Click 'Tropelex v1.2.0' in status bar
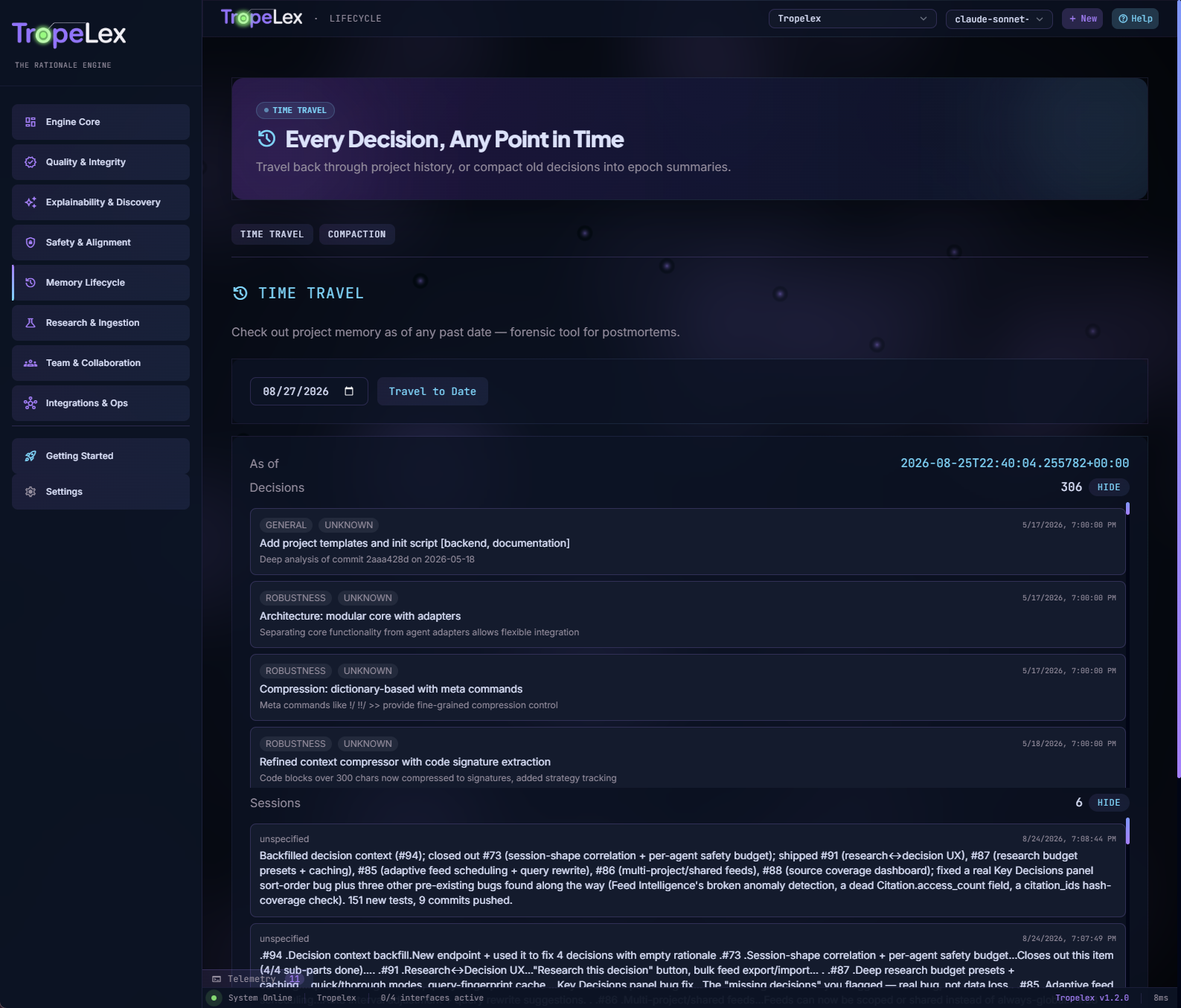The height and width of the screenshot is (1008, 1181). [x=1092, y=998]
